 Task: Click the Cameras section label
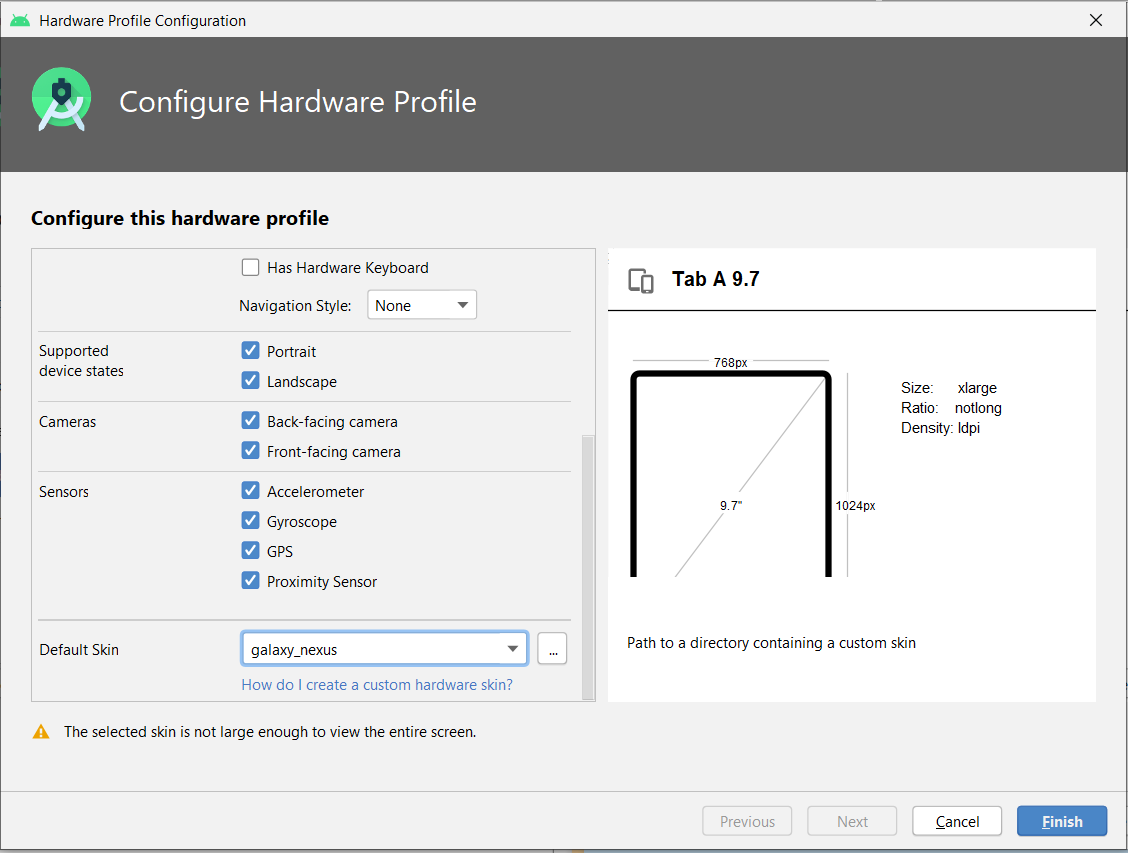(68, 421)
